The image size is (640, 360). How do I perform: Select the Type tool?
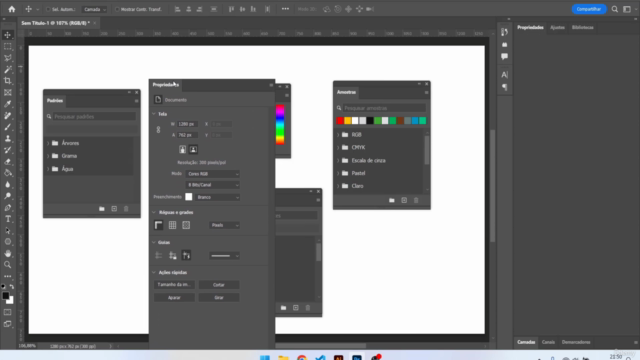tap(8, 219)
